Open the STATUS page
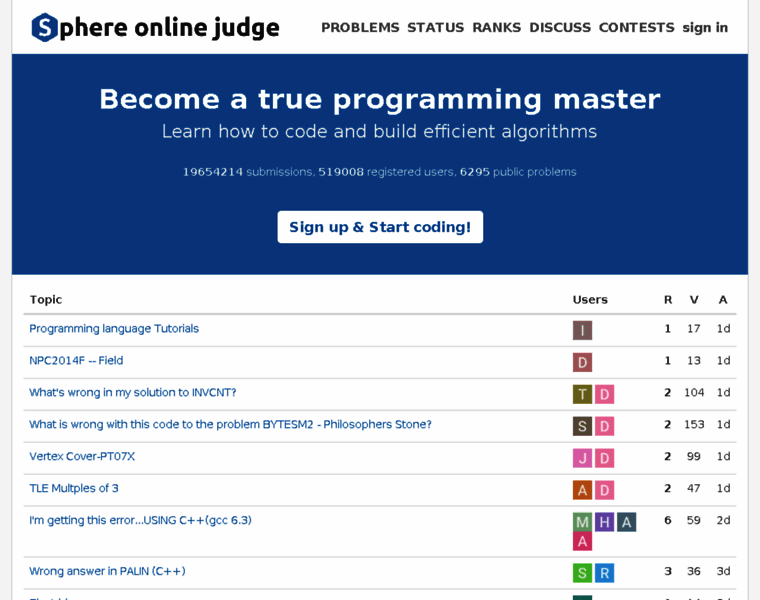Screen dimensions: 760x600 tap(435, 28)
